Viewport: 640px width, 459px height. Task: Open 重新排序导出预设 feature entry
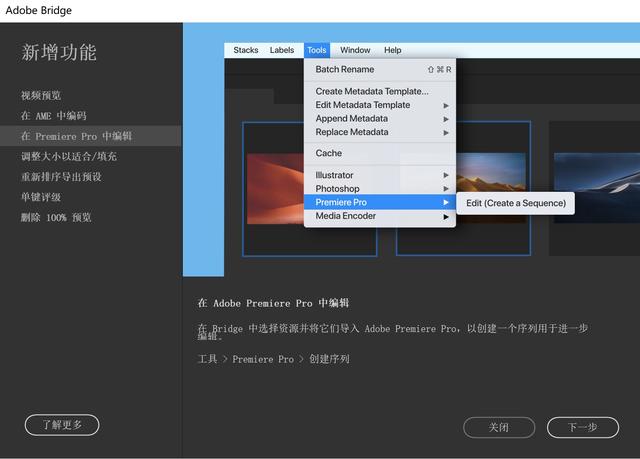coord(61,177)
